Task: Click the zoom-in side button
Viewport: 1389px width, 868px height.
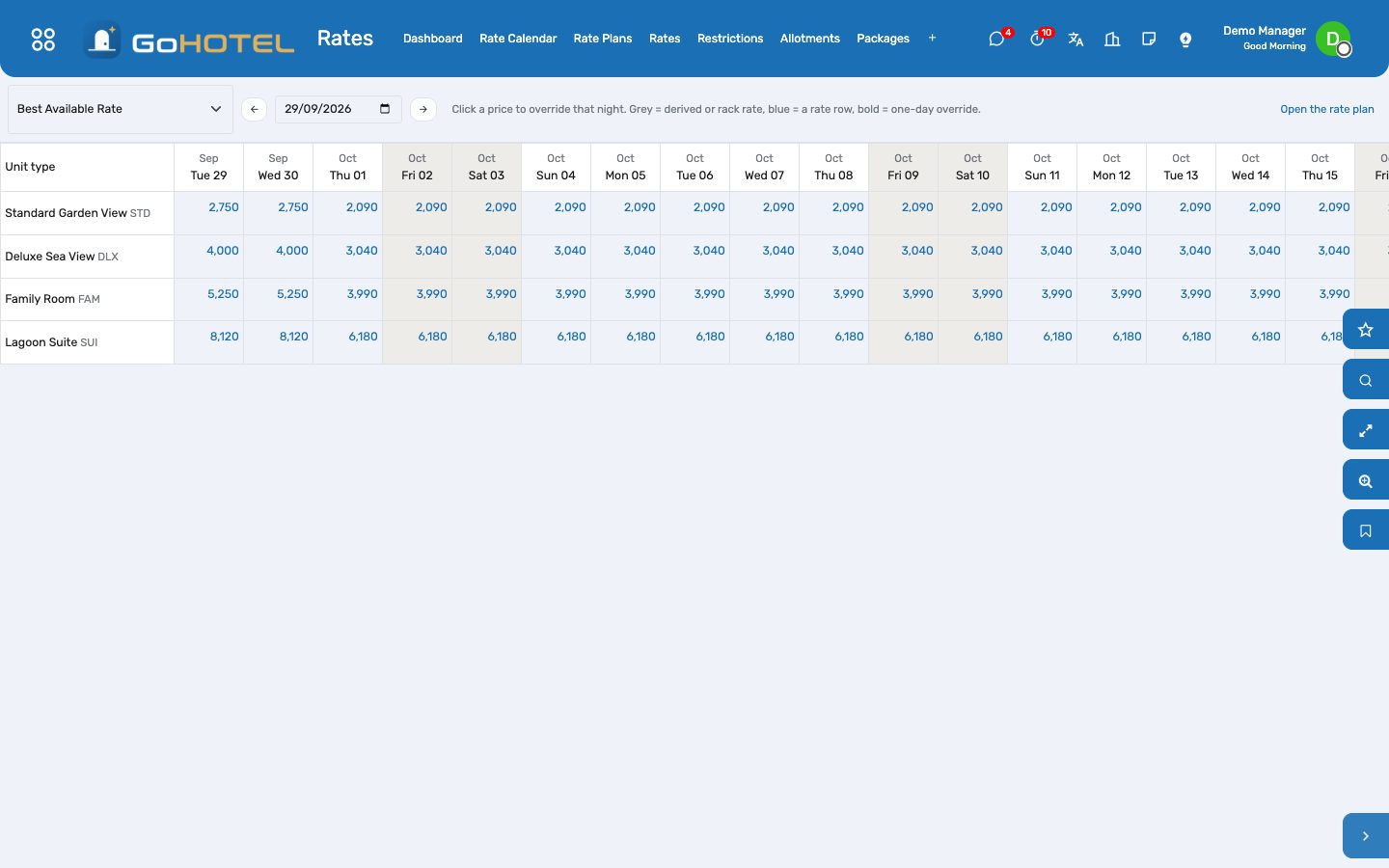Action: pos(1366,480)
